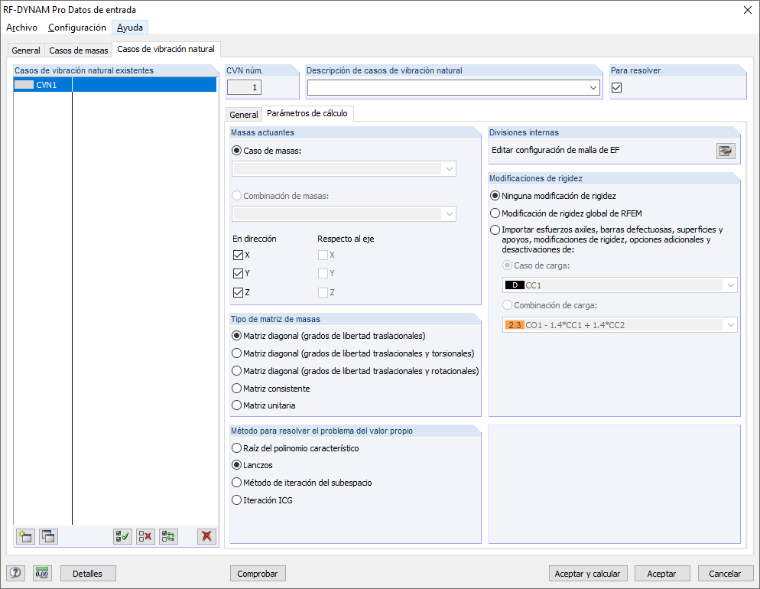
Task: Click the Respecto al eje Y checkbox
Action: [x=323, y=273]
